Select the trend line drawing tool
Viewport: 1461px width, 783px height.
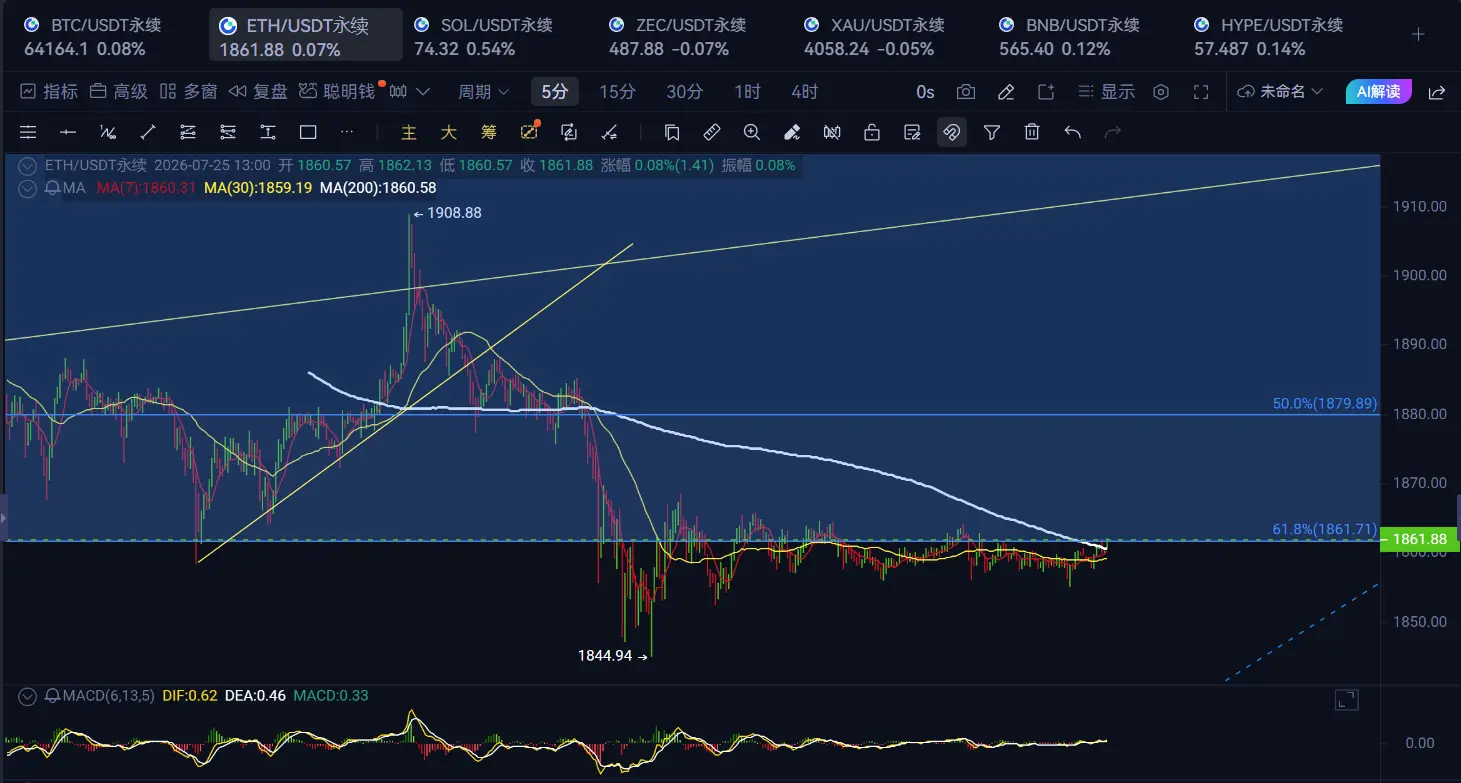(x=148, y=132)
